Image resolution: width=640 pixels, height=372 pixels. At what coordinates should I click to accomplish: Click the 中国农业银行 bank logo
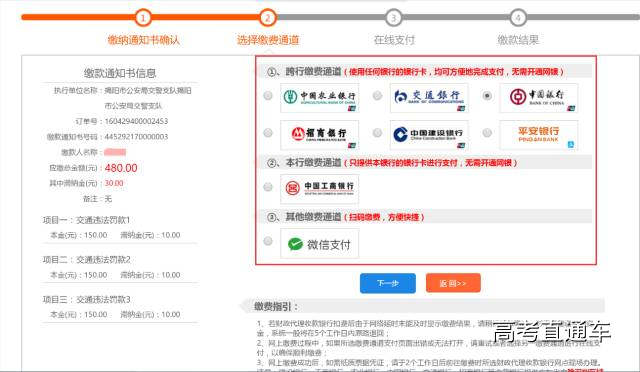click(x=320, y=98)
